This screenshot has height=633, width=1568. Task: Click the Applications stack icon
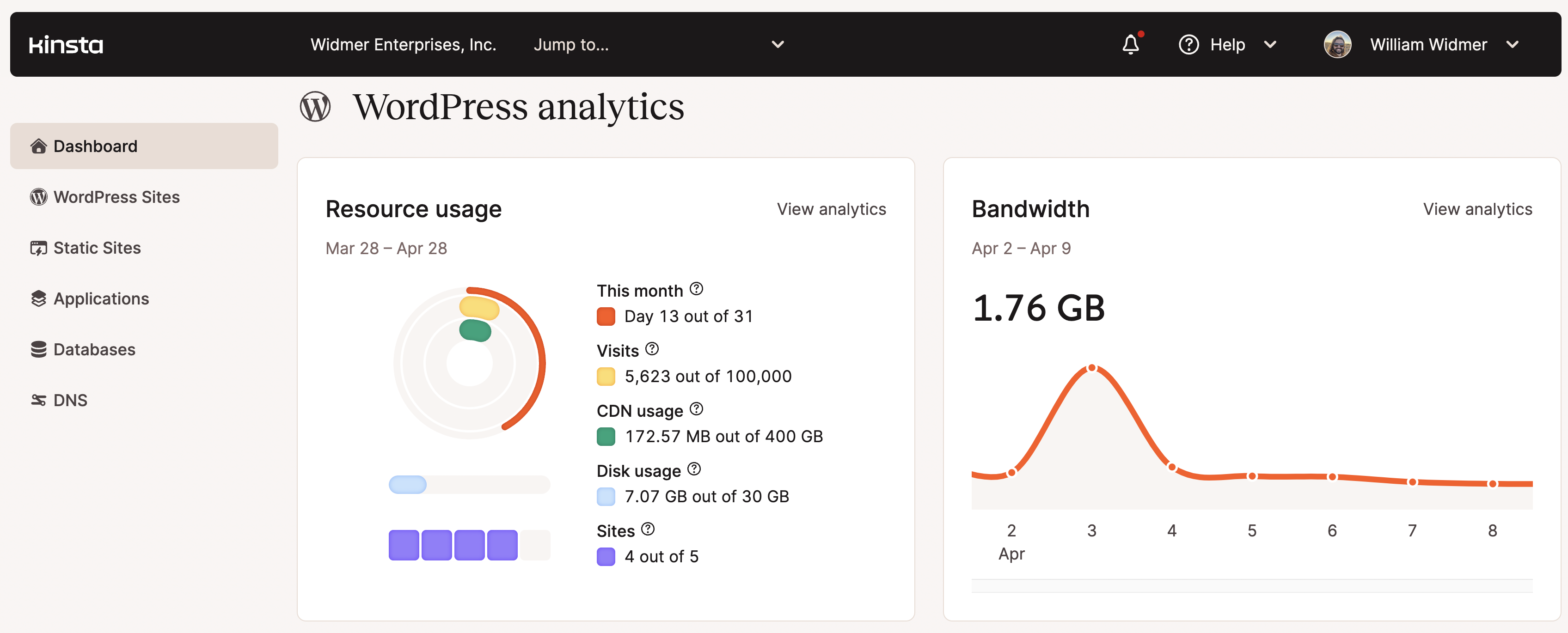[x=38, y=298]
